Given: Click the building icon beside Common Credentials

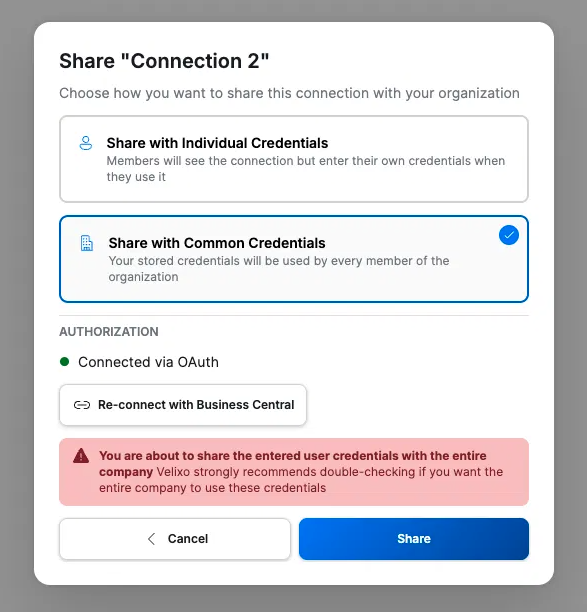Looking at the screenshot, I should [87, 243].
